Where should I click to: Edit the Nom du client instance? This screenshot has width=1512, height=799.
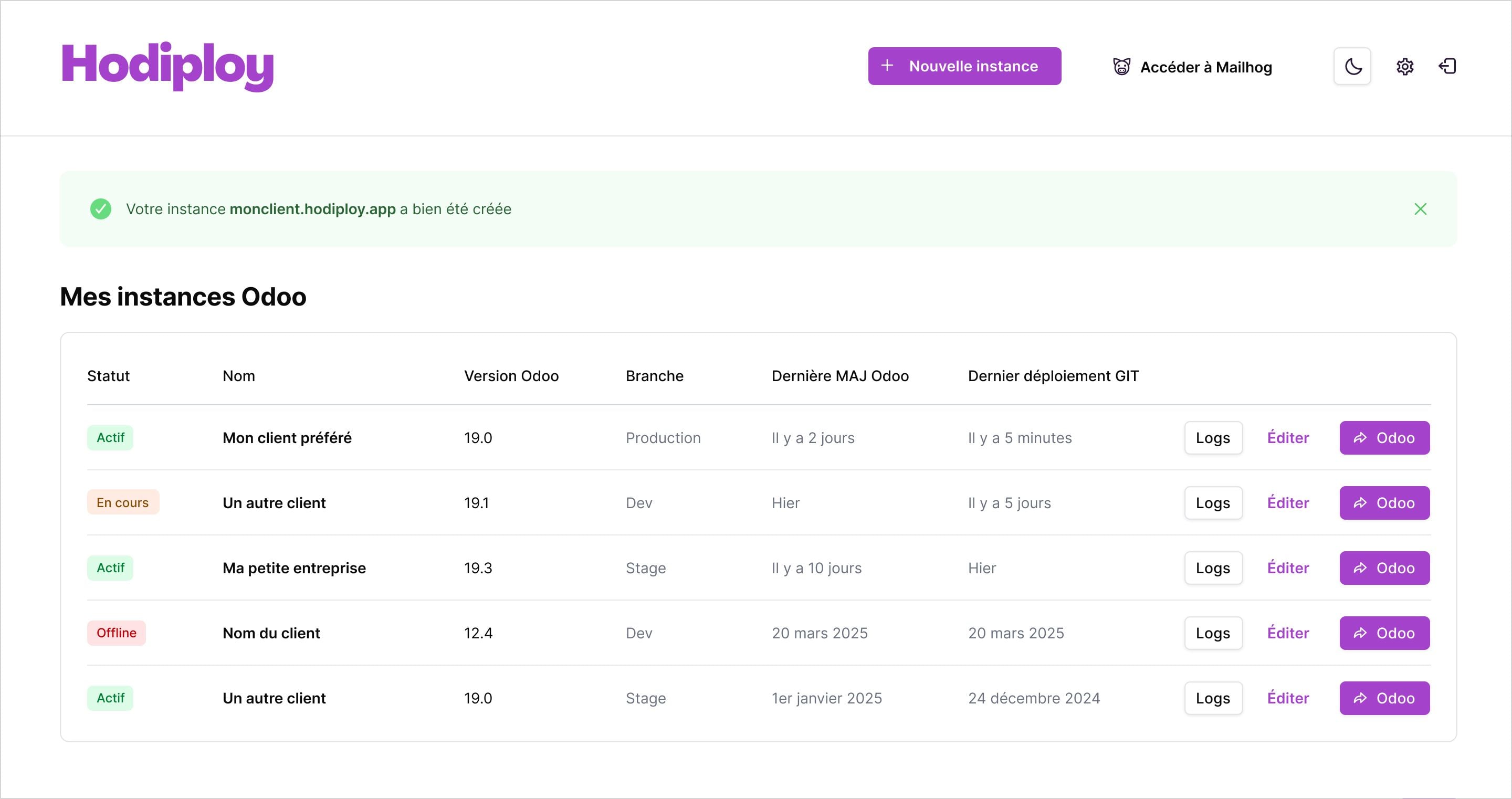point(1288,634)
